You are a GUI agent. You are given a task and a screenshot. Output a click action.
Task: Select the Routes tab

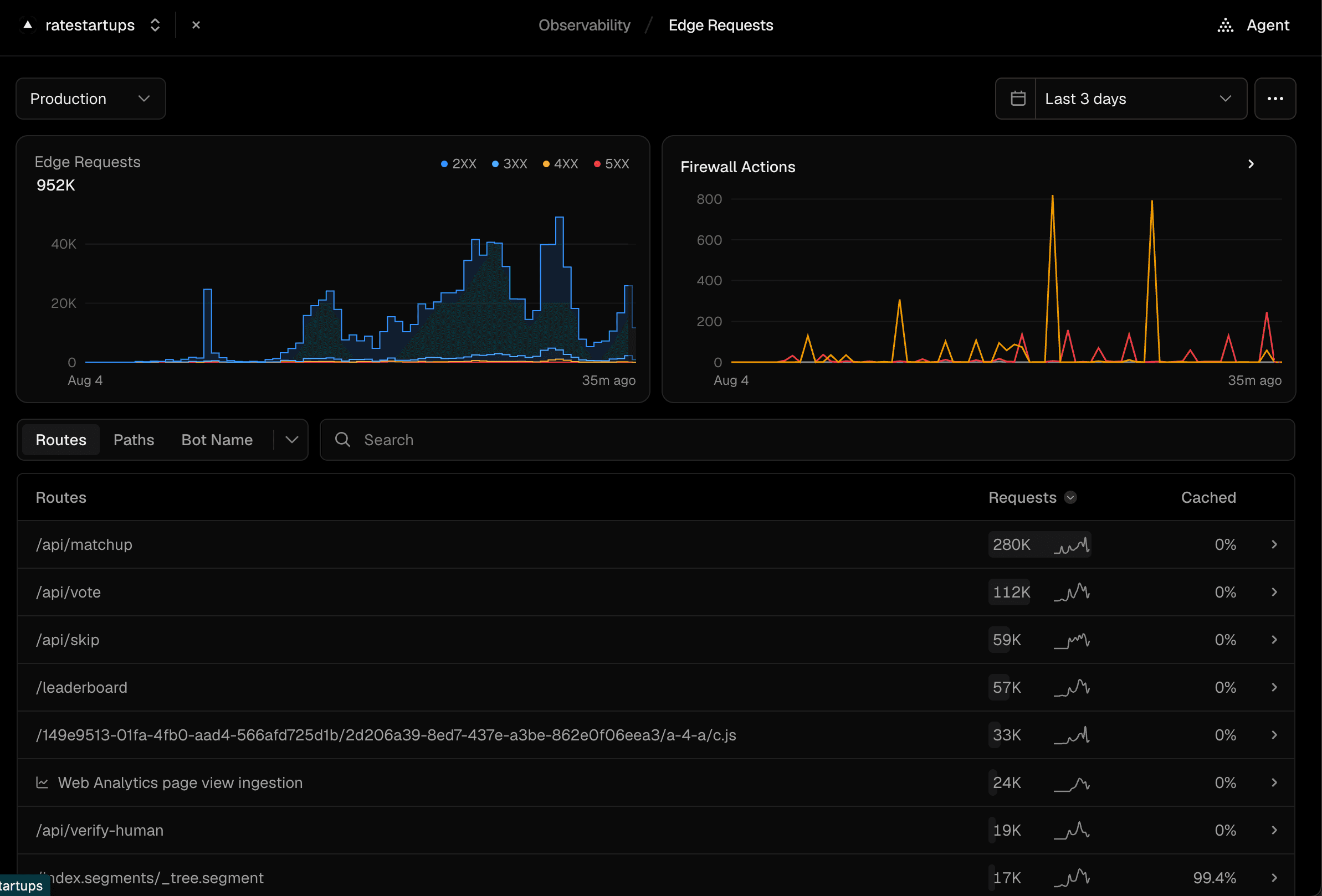(61, 440)
